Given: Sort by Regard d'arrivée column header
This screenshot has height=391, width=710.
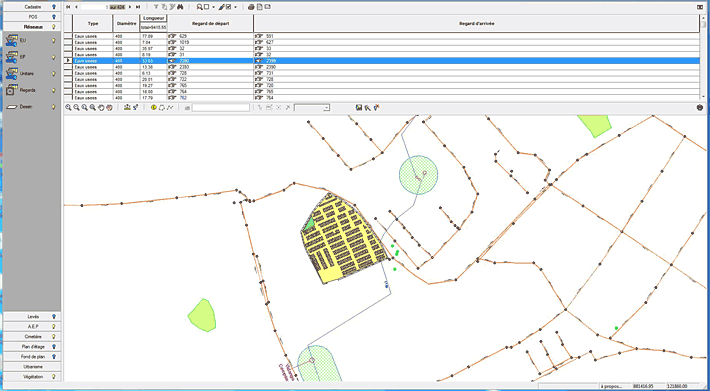Looking at the screenshot, I should (x=476, y=24).
